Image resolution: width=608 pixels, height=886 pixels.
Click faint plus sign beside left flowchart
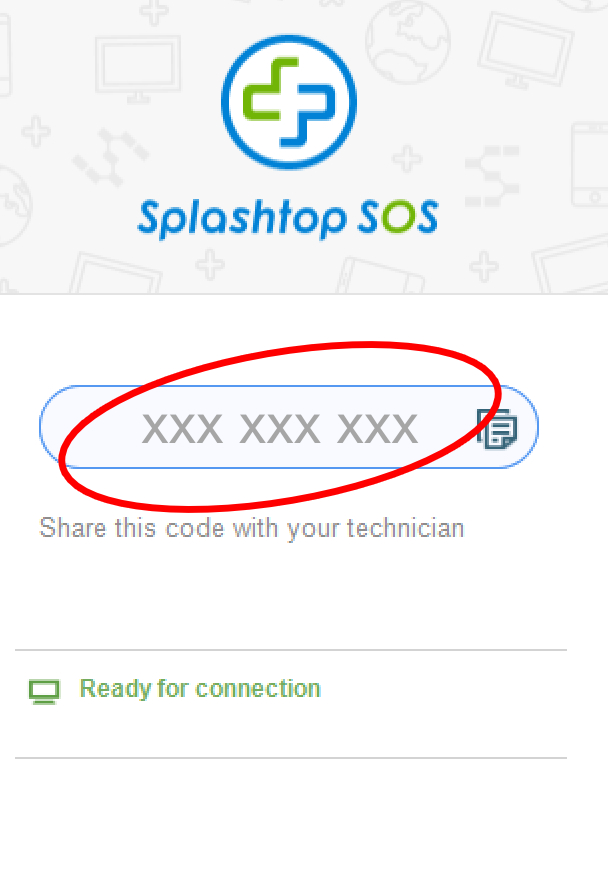[x=36, y=132]
